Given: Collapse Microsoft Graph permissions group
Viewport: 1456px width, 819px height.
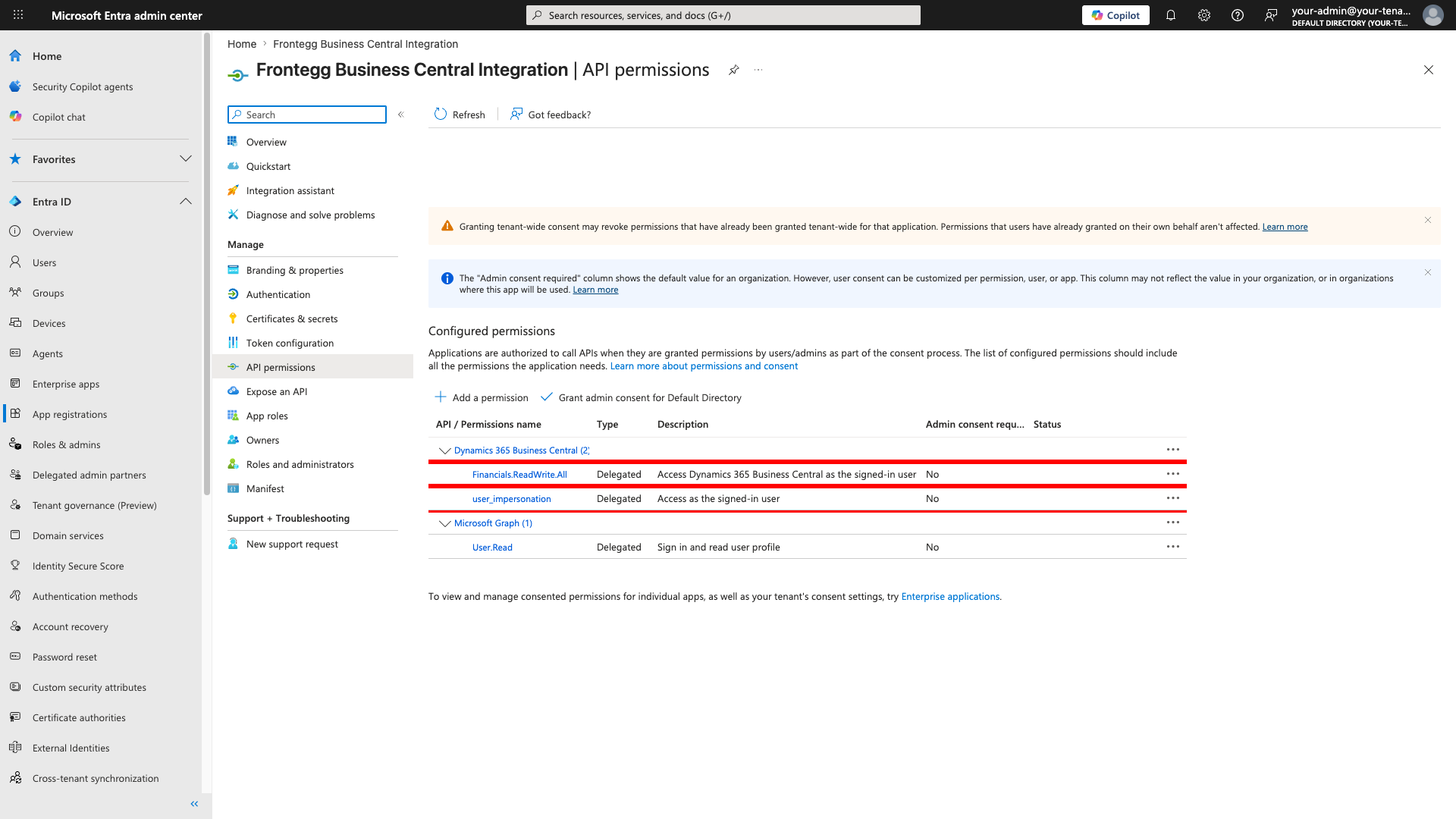Looking at the screenshot, I should [x=445, y=523].
